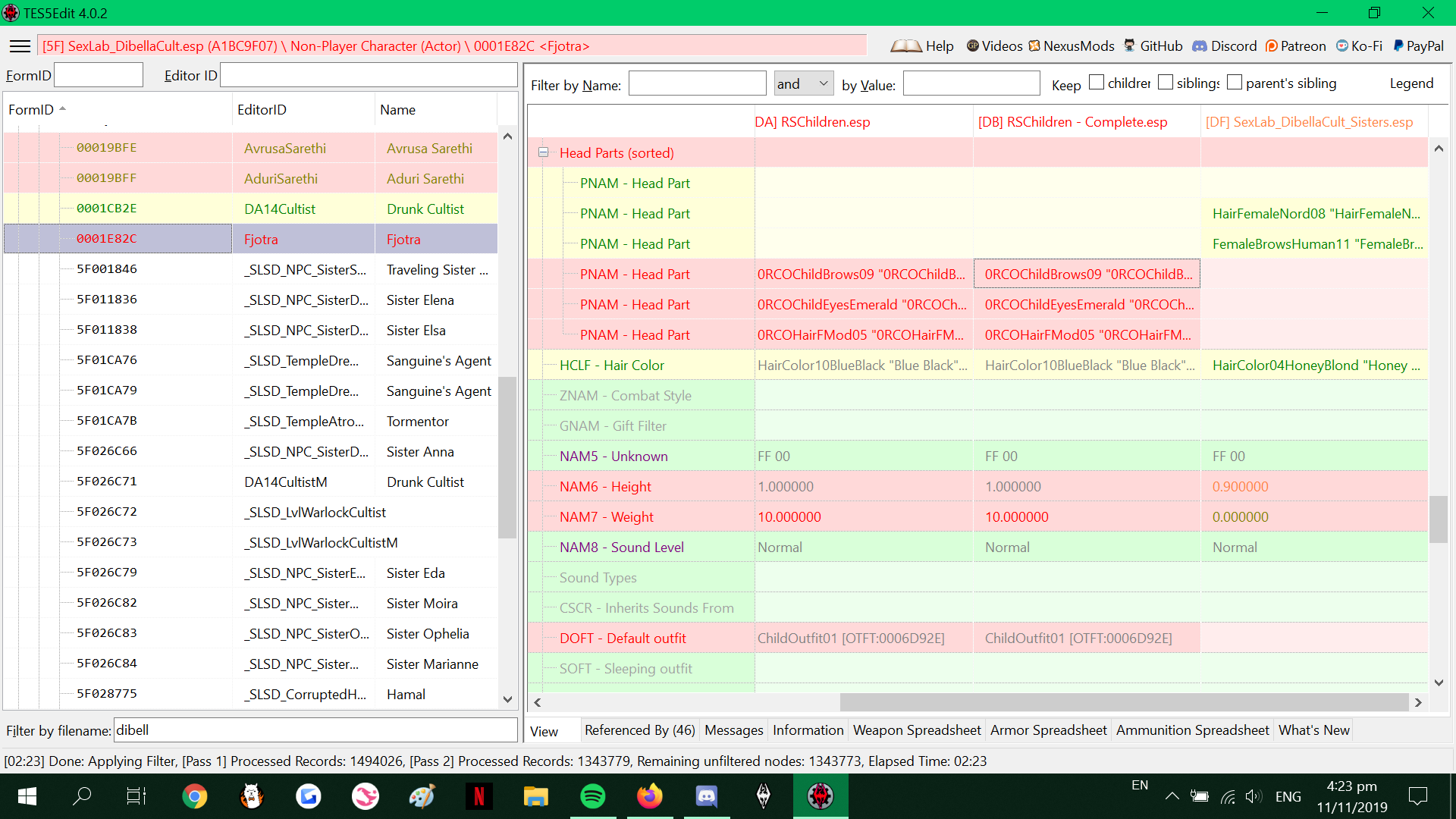Open the hamburger main menu
The height and width of the screenshot is (819, 1456).
click(x=20, y=46)
